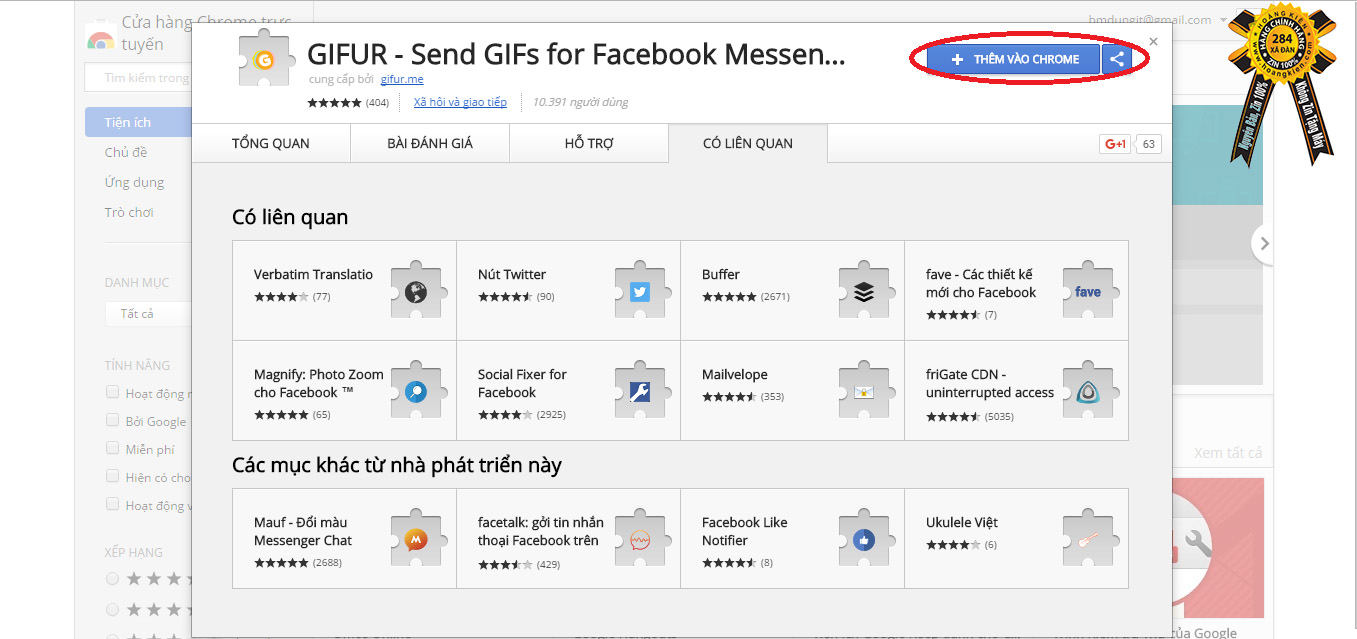
Task: Click the Verbatim Translatio globe icon
Action: pyautogui.click(x=416, y=292)
